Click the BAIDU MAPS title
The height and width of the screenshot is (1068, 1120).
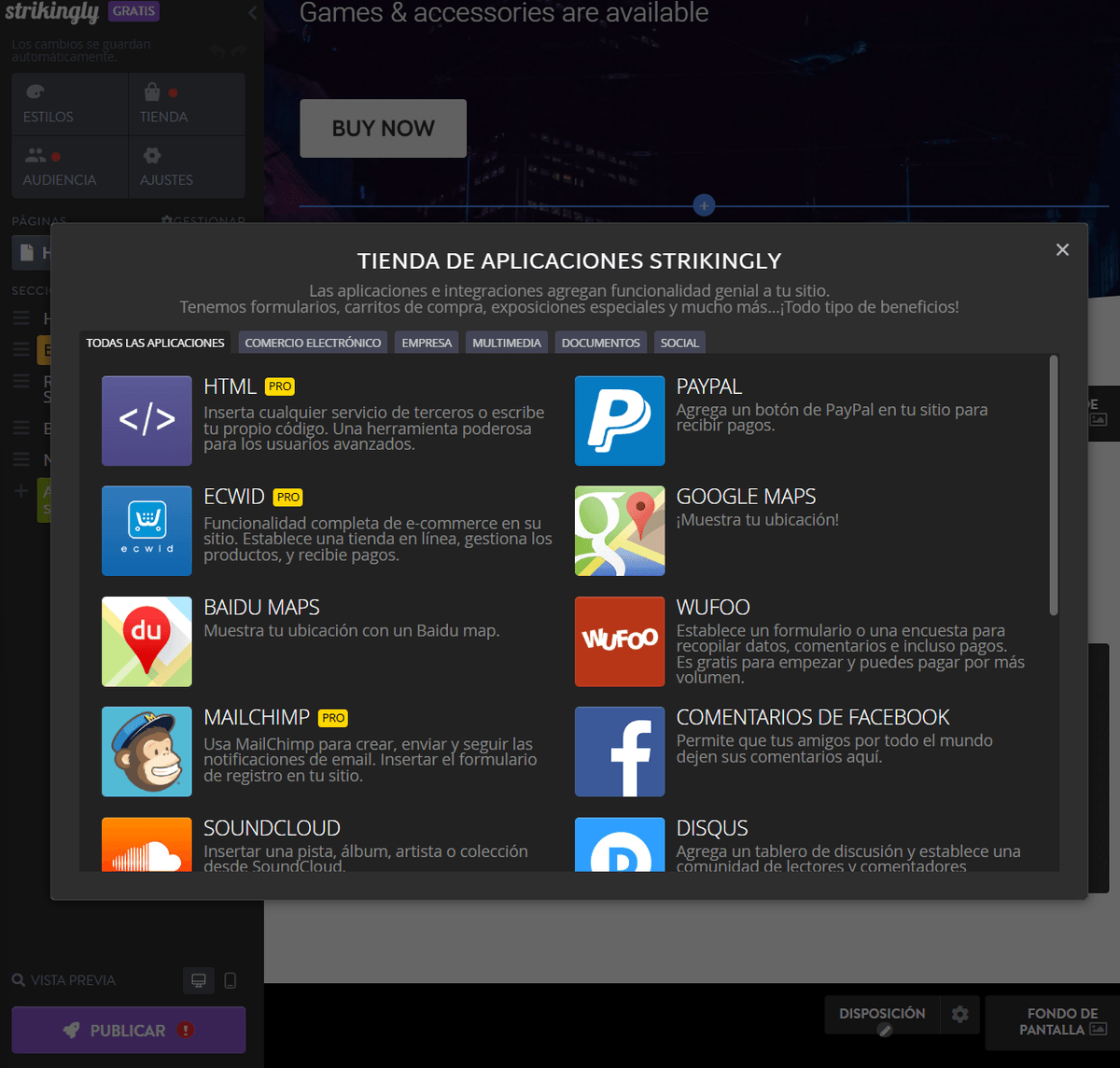[261, 607]
